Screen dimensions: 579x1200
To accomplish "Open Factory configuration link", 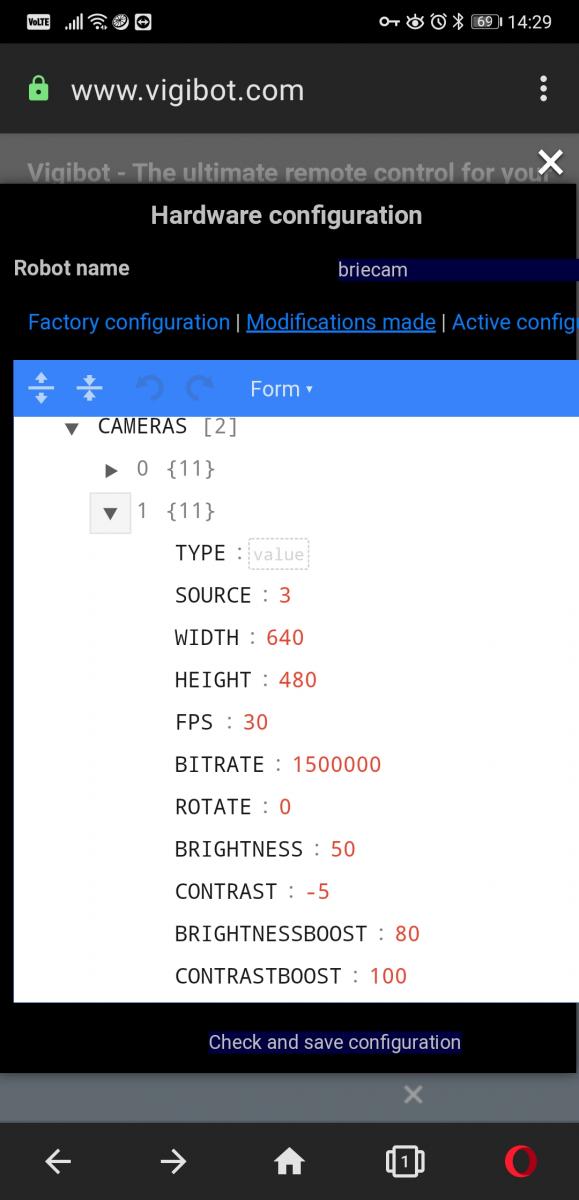I will tap(129, 322).
